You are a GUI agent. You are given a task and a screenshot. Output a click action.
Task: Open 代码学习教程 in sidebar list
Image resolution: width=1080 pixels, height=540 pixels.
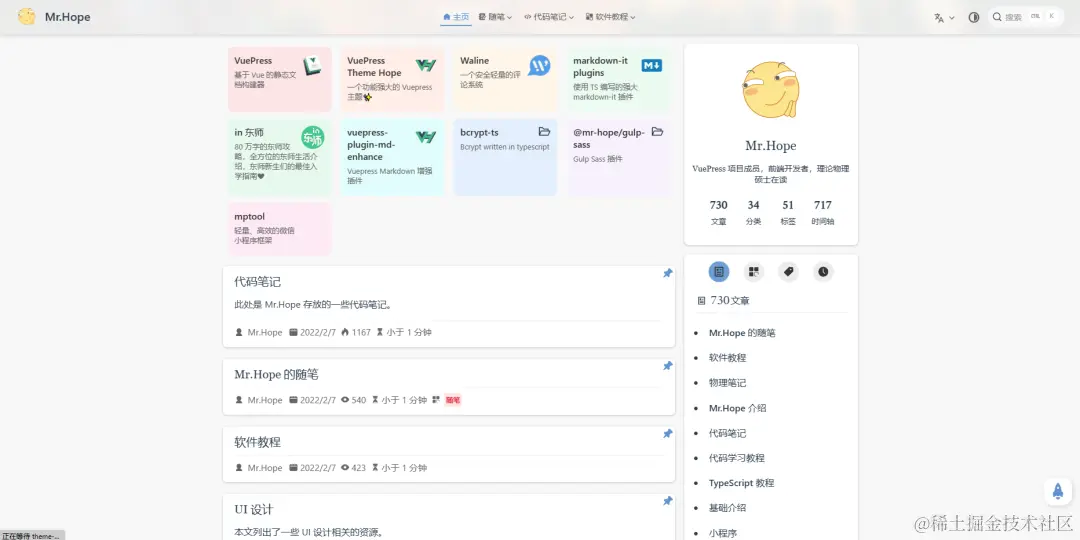point(736,458)
